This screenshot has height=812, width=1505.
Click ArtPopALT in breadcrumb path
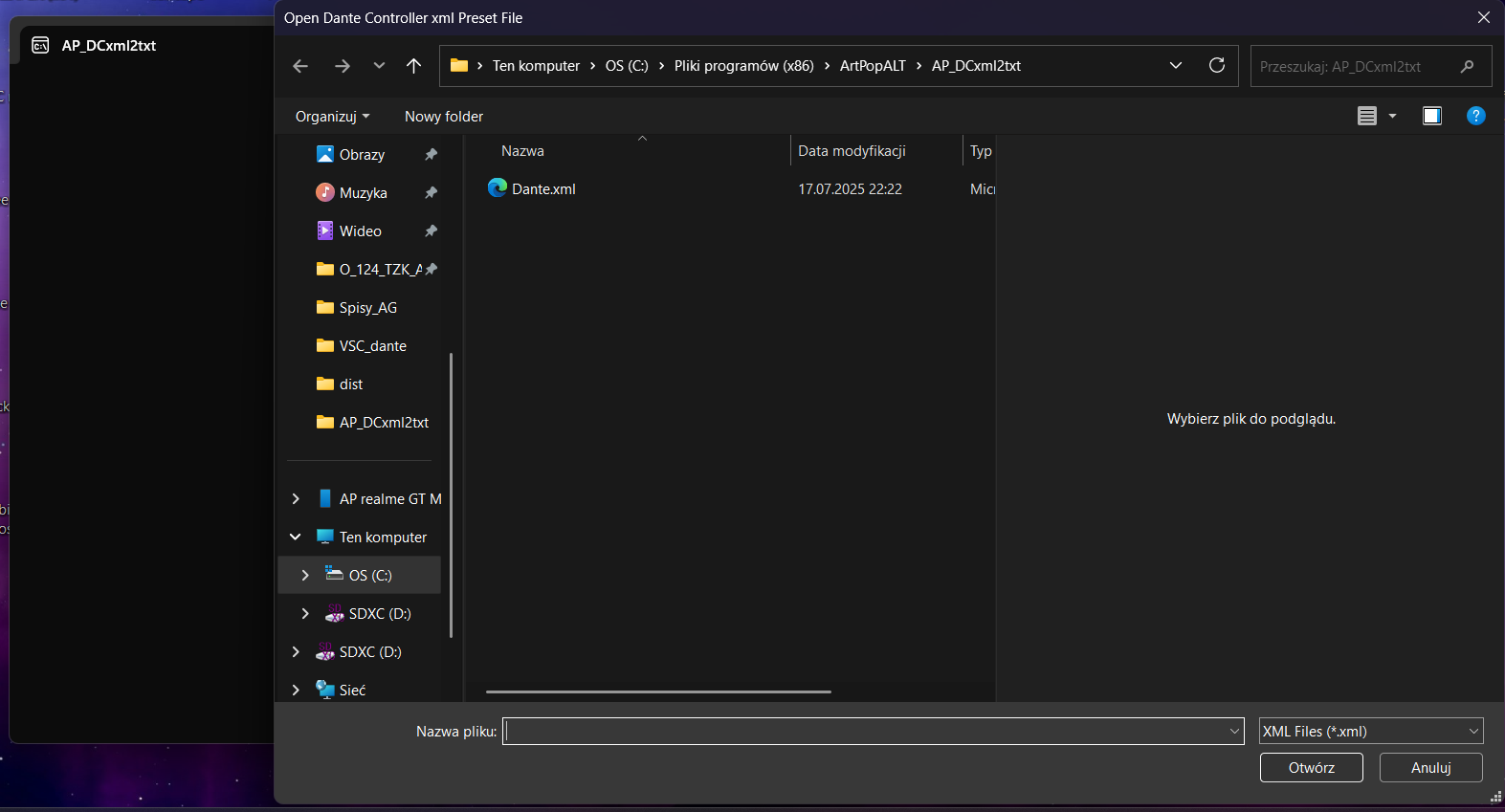tap(873, 66)
